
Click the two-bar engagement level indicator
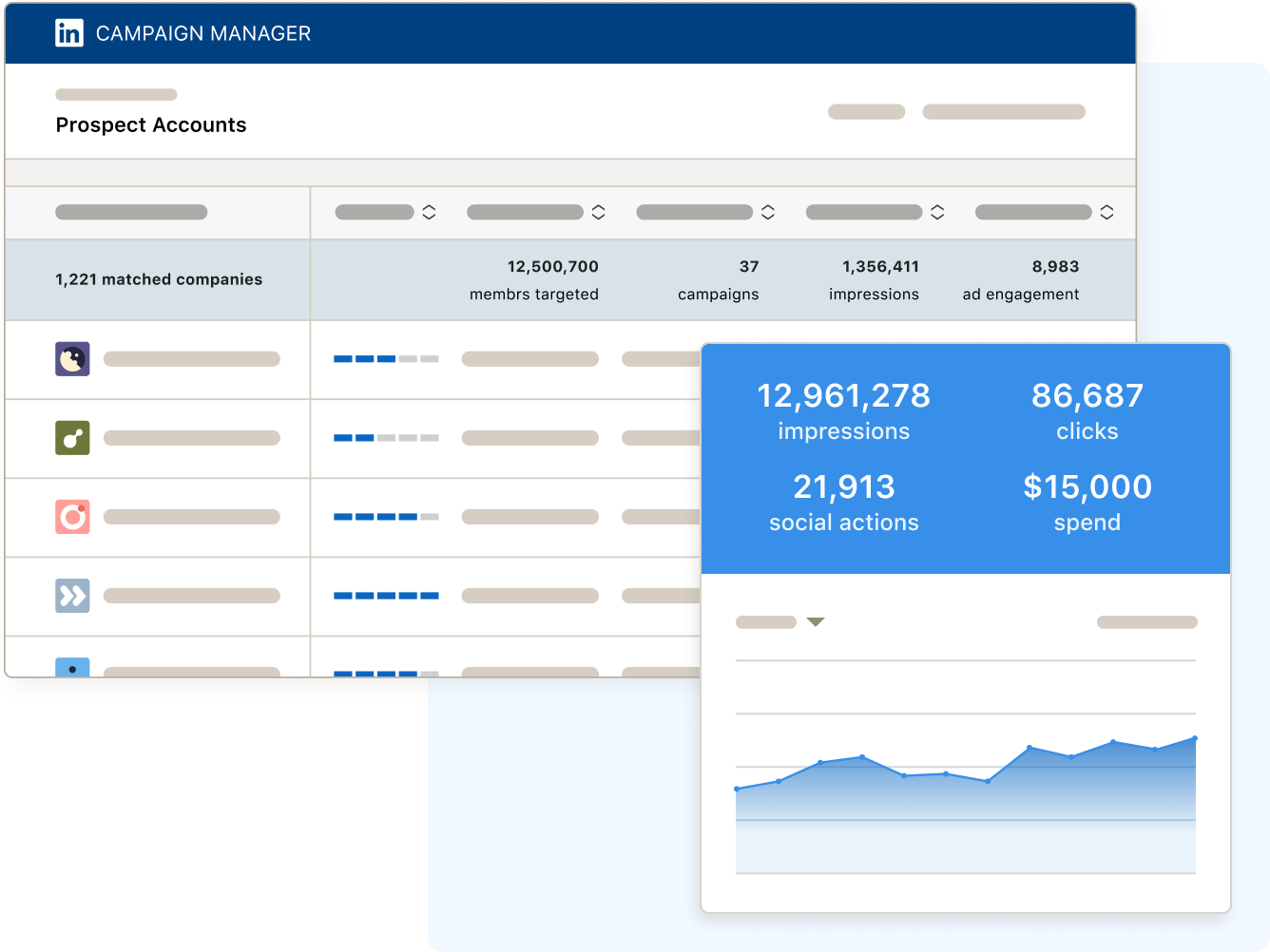click(386, 438)
